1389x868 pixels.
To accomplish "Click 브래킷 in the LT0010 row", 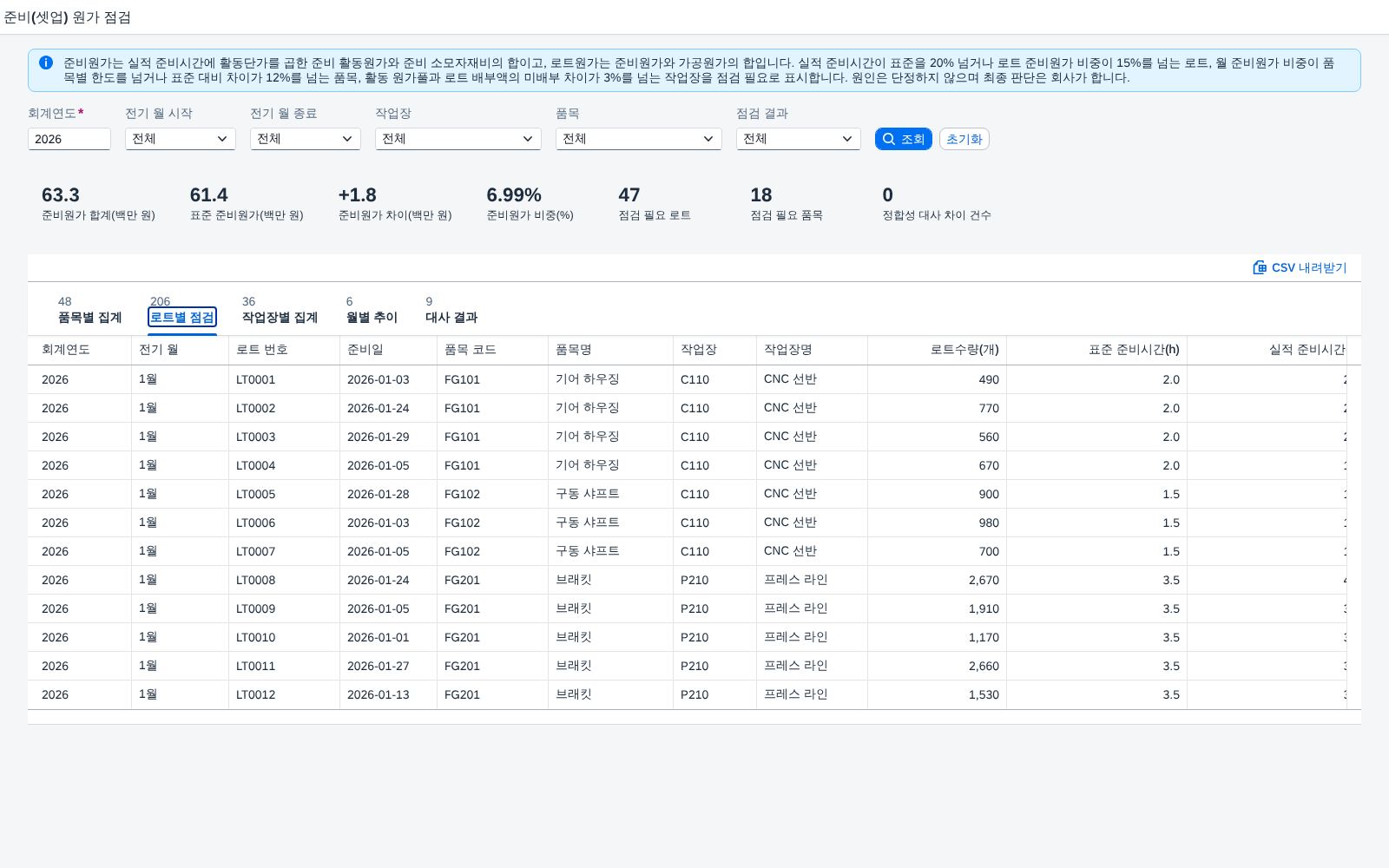I will 610,637.
